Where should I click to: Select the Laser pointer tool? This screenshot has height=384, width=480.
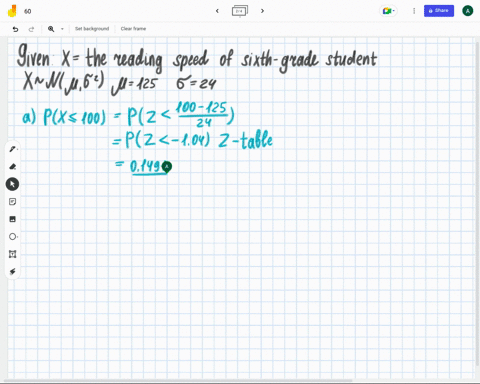[x=12, y=272]
